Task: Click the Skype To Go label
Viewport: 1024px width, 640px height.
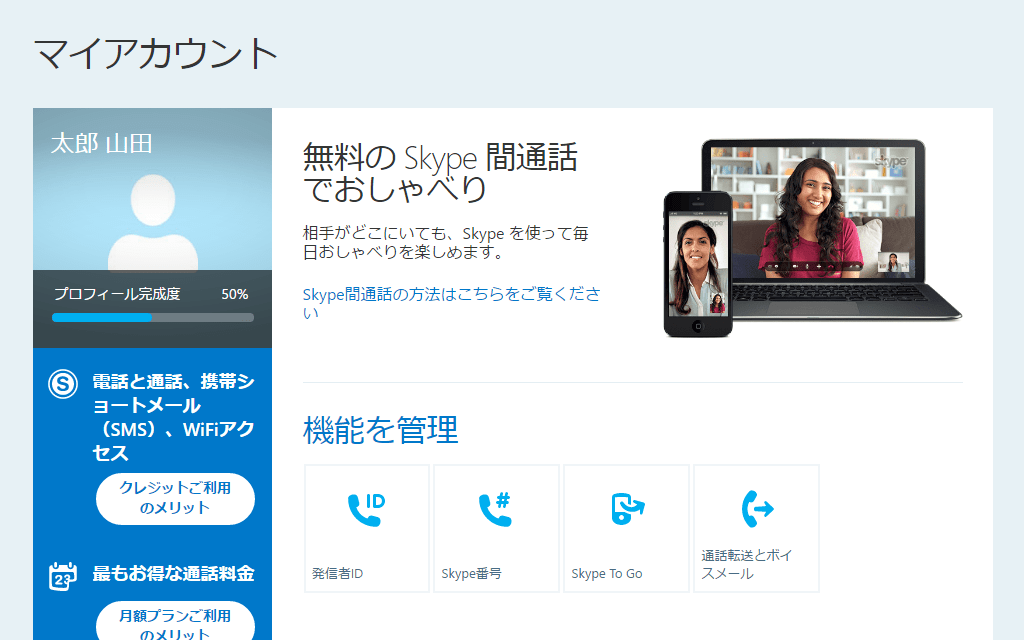Action: tap(607, 573)
